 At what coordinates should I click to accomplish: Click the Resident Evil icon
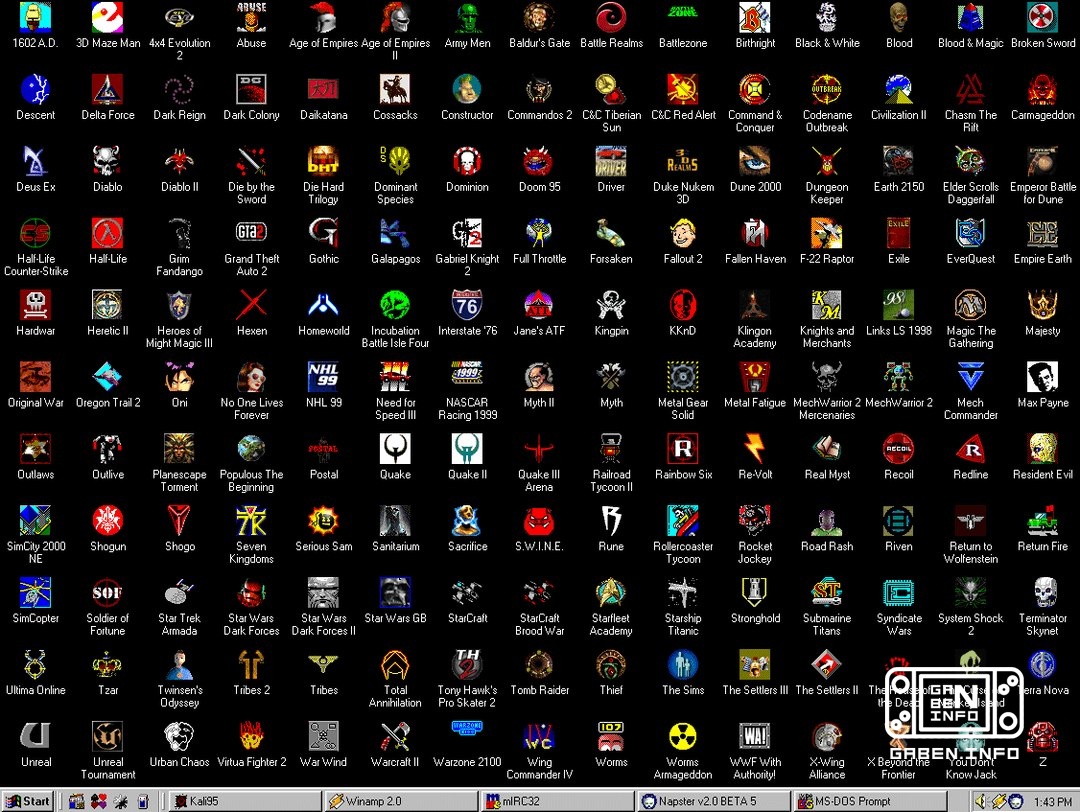(x=1043, y=449)
